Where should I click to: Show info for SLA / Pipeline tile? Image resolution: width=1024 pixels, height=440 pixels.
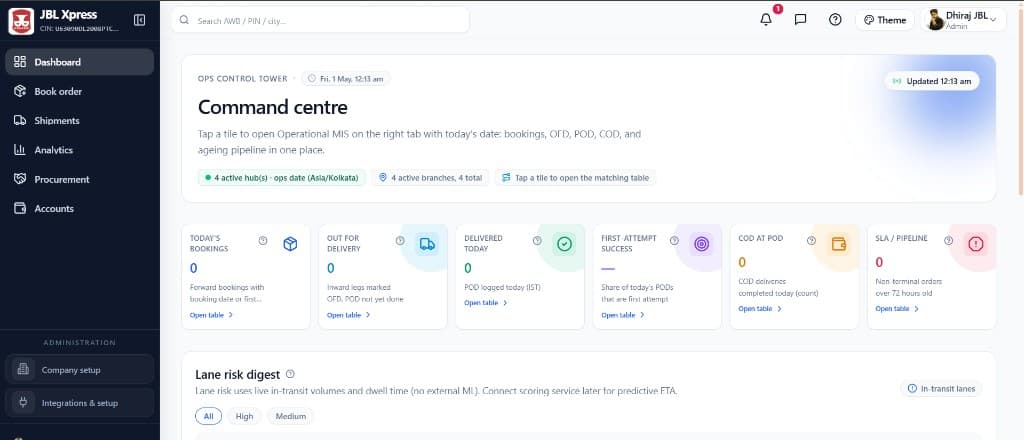[x=948, y=240]
